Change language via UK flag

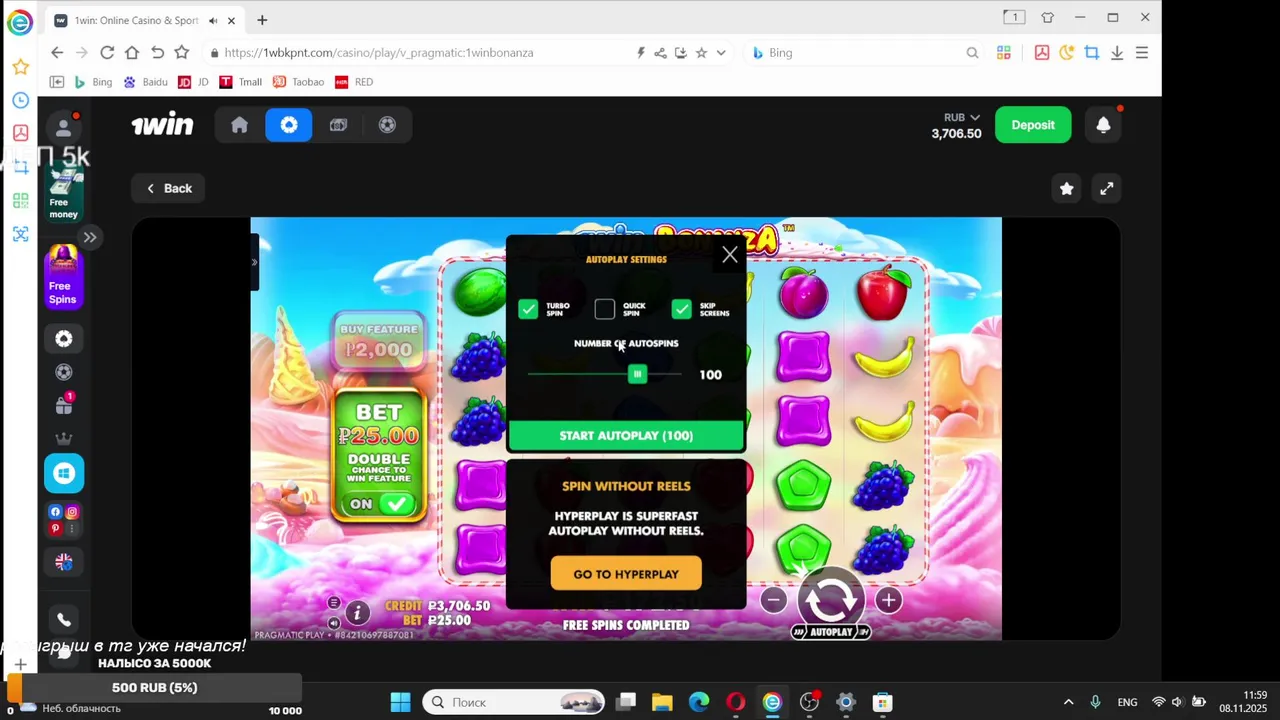pyautogui.click(x=64, y=562)
